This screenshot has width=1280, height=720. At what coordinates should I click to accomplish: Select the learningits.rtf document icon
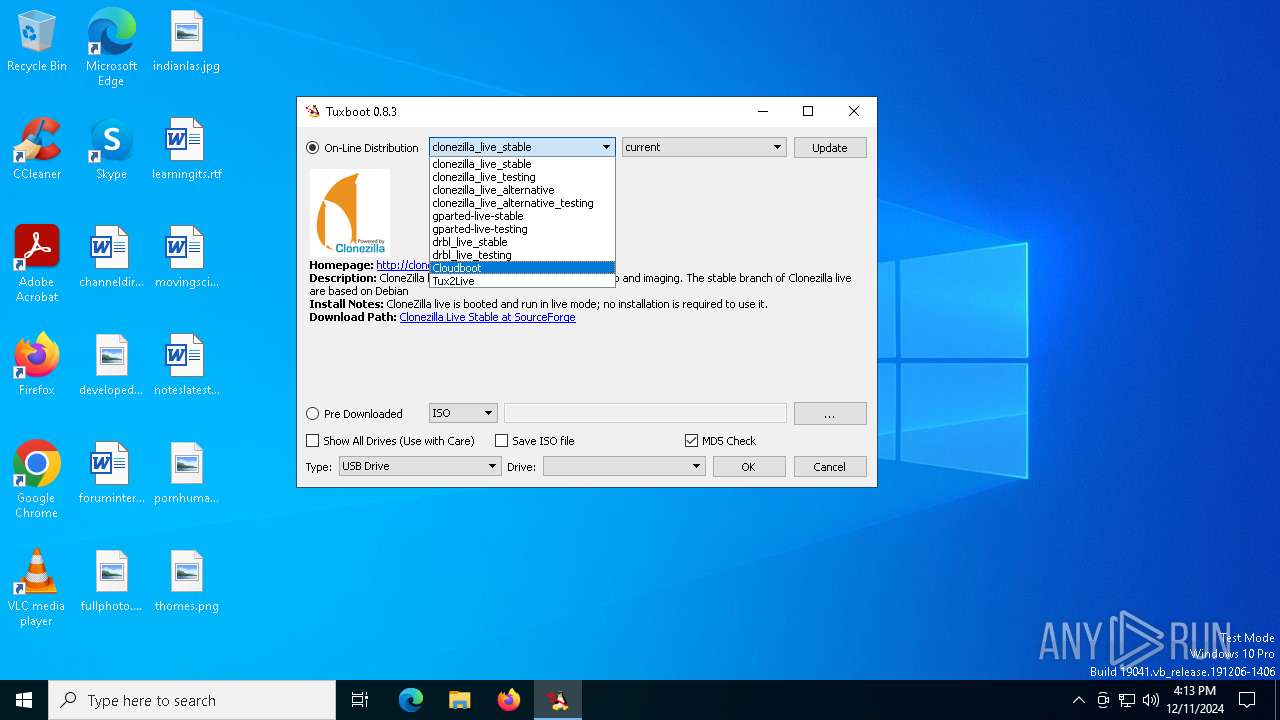click(186, 150)
